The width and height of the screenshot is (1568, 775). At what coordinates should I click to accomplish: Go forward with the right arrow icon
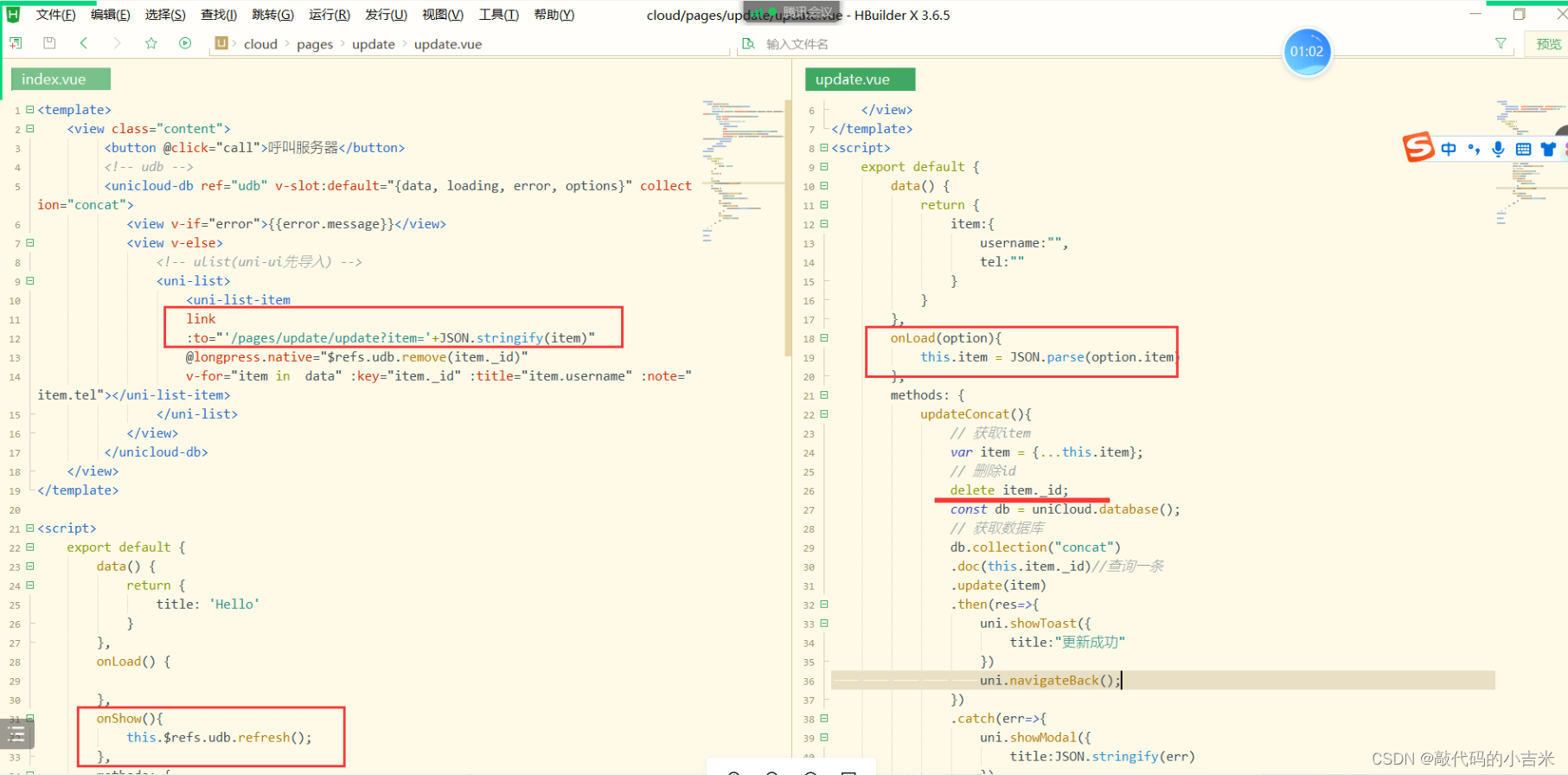pos(117,43)
